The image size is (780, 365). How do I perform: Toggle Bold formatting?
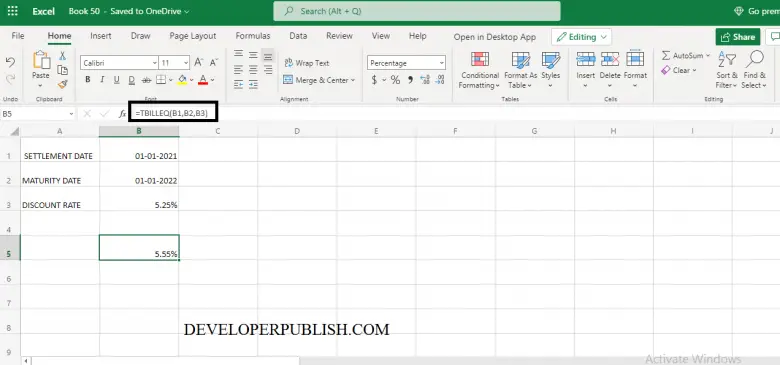tap(88, 80)
